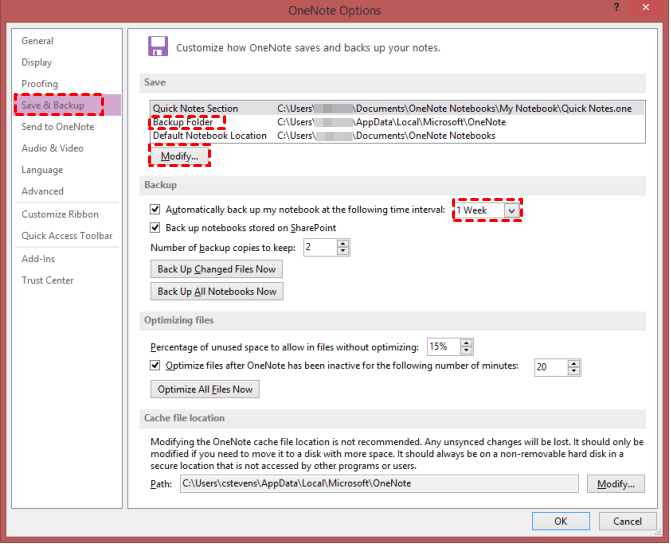This screenshot has height=544, width=671.
Task: Open the Customize Ribbon category
Action: coord(60,214)
